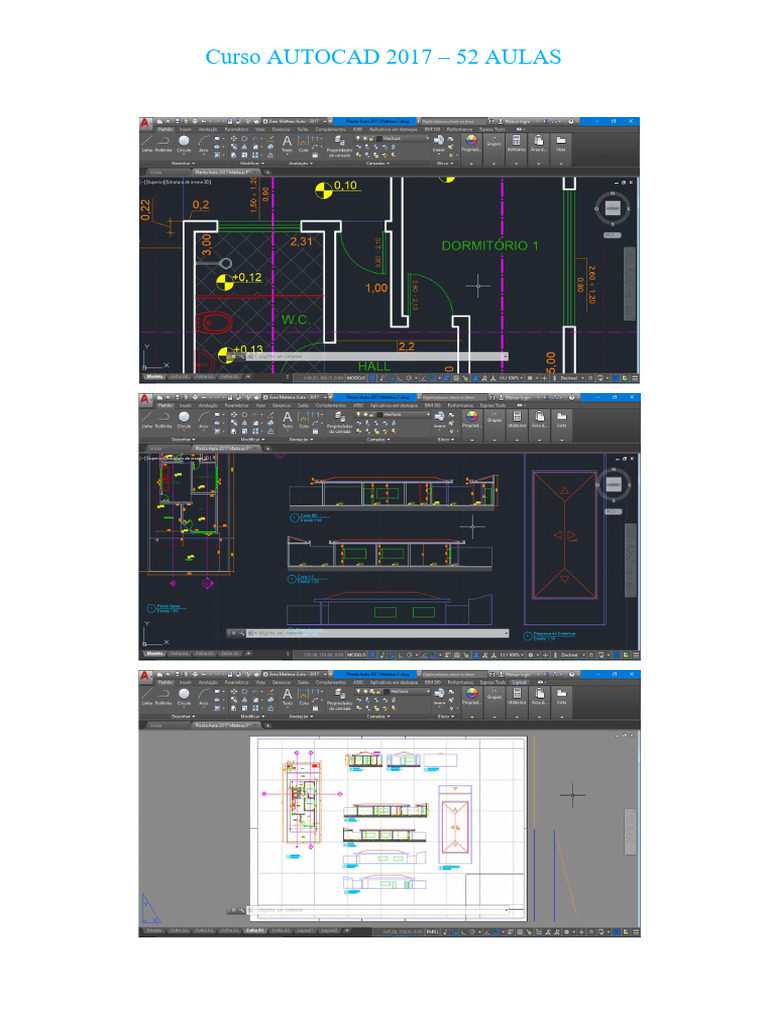
Task: Open the Vista panel icon in first screenshot
Action: pos(560,143)
